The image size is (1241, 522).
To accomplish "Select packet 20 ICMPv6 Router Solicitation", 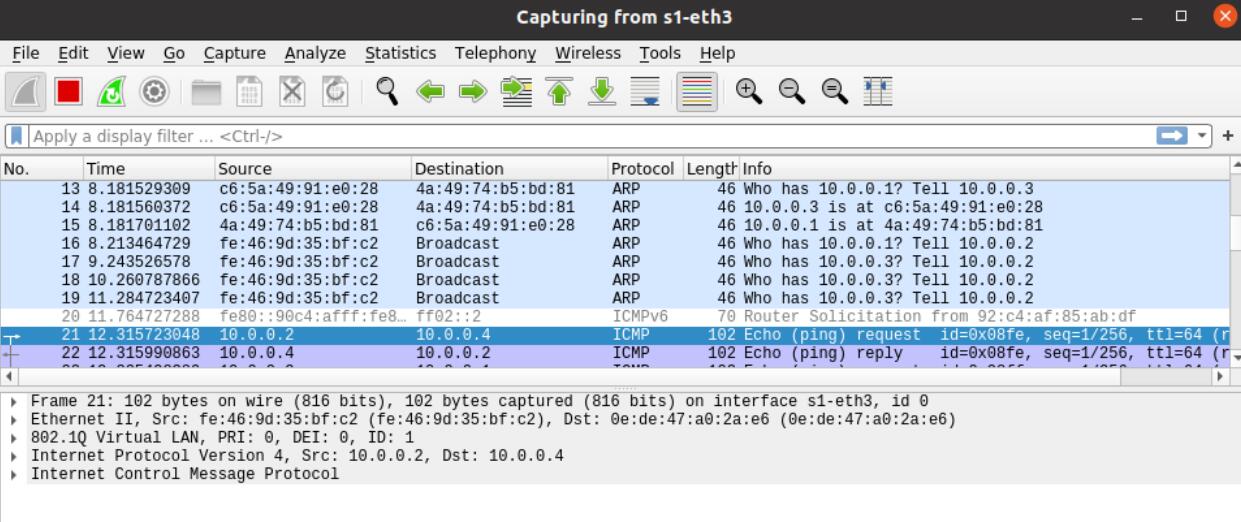I will tap(614, 316).
